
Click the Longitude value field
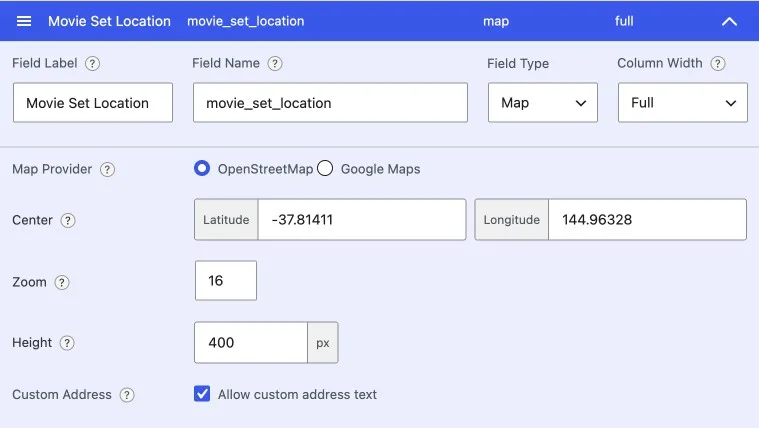tap(647, 219)
